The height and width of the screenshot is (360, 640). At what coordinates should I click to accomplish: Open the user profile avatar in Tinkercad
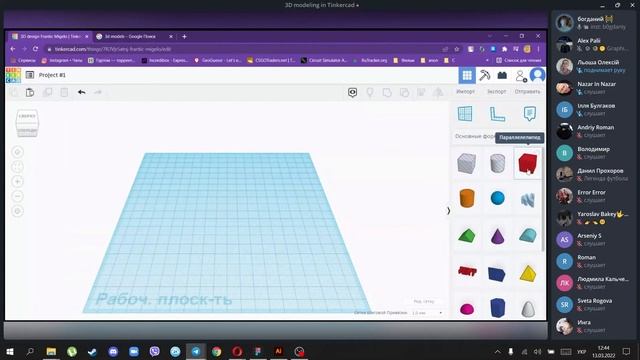(x=538, y=75)
